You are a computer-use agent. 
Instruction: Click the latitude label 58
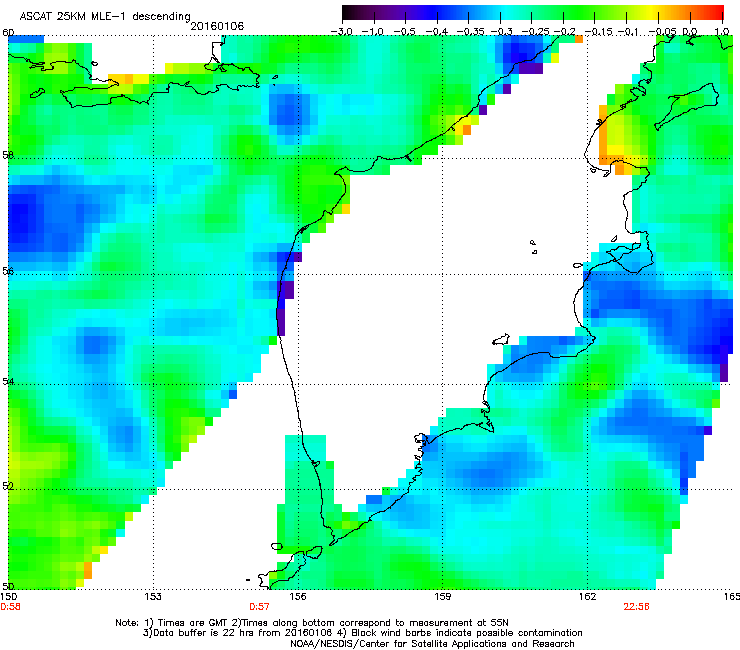click(x=8, y=155)
